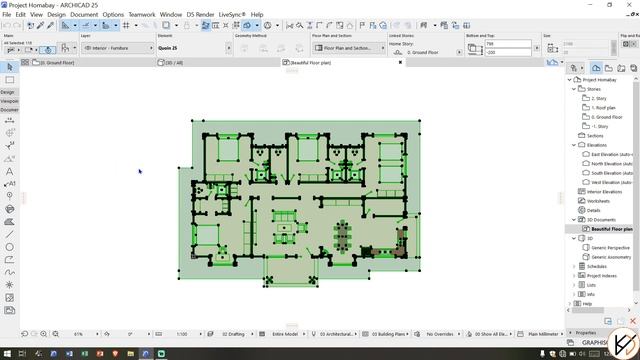Image resolution: width=640 pixels, height=360 pixels.
Task: Open the Entire Model dropdown
Action: (x=304, y=334)
